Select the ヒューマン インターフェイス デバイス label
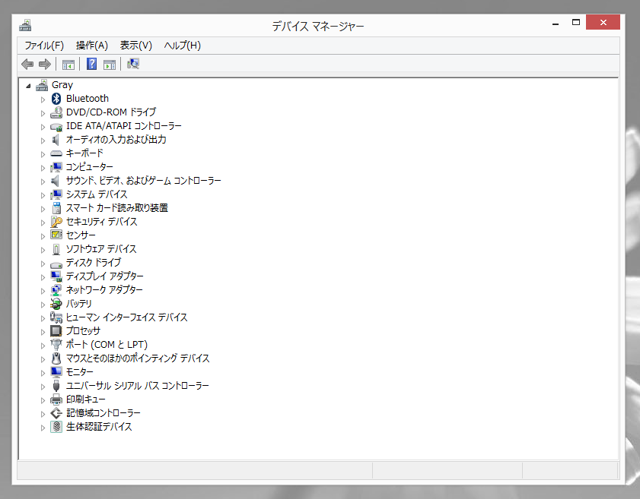Screen dimensions: 640x499 127,317
